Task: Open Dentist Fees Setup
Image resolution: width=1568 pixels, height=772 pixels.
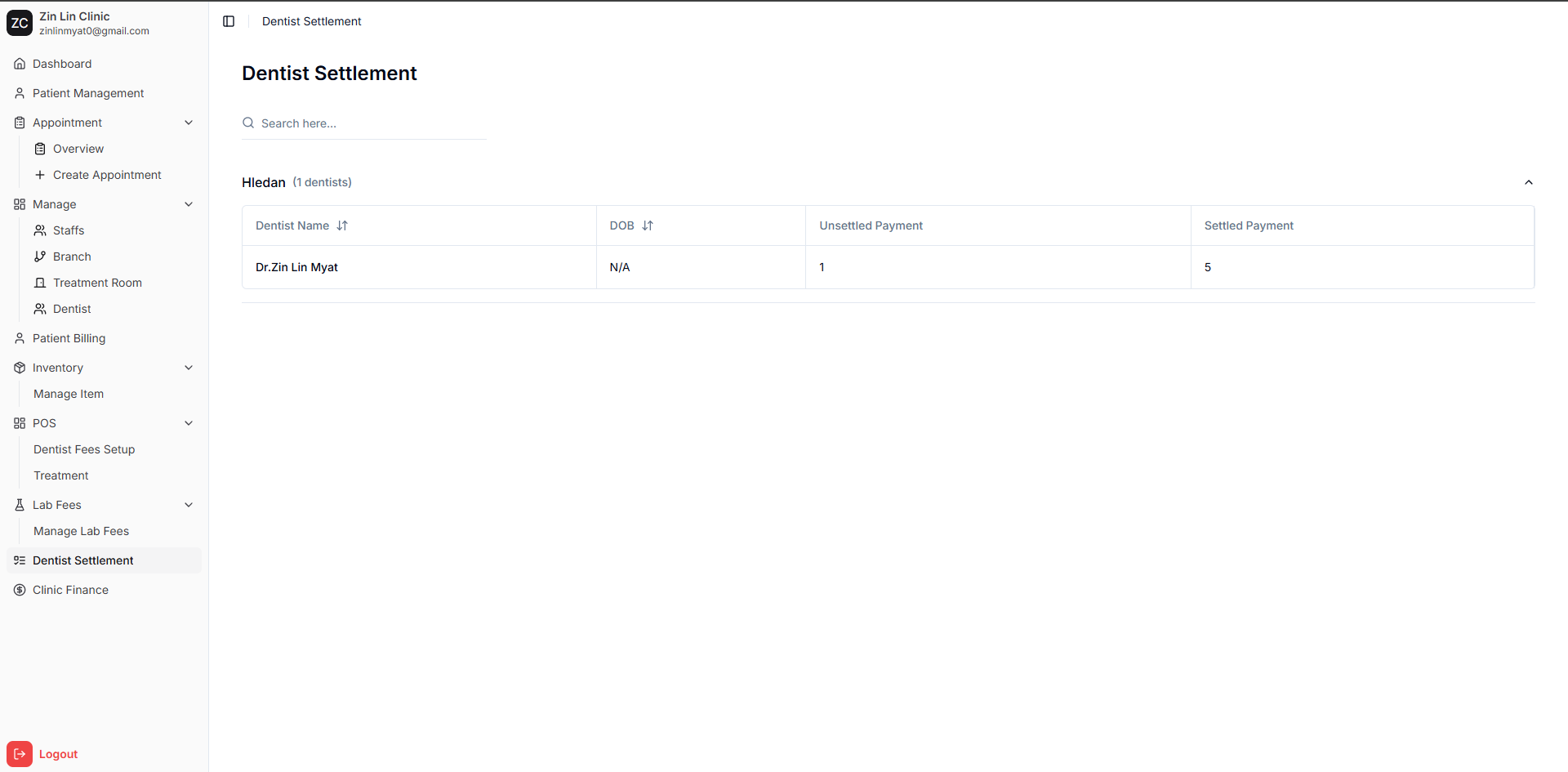Action: pos(84,449)
